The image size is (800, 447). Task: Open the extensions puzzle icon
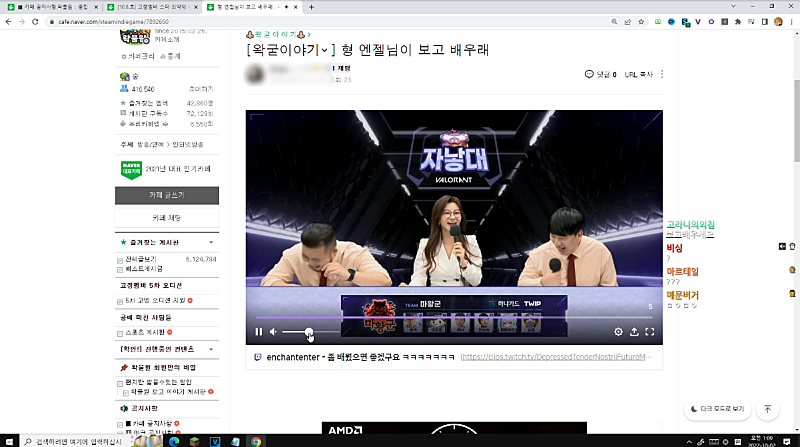738,22
